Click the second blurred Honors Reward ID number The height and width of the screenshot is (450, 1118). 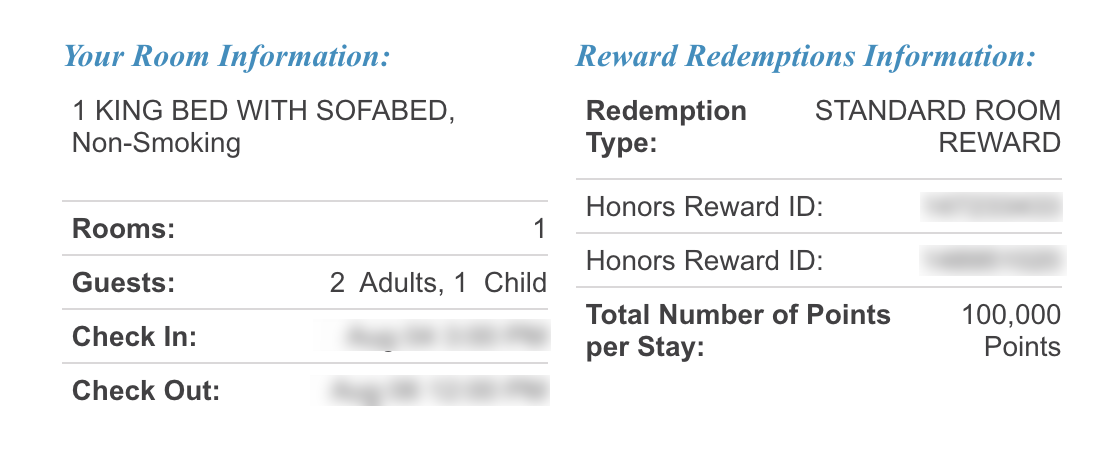click(x=993, y=261)
